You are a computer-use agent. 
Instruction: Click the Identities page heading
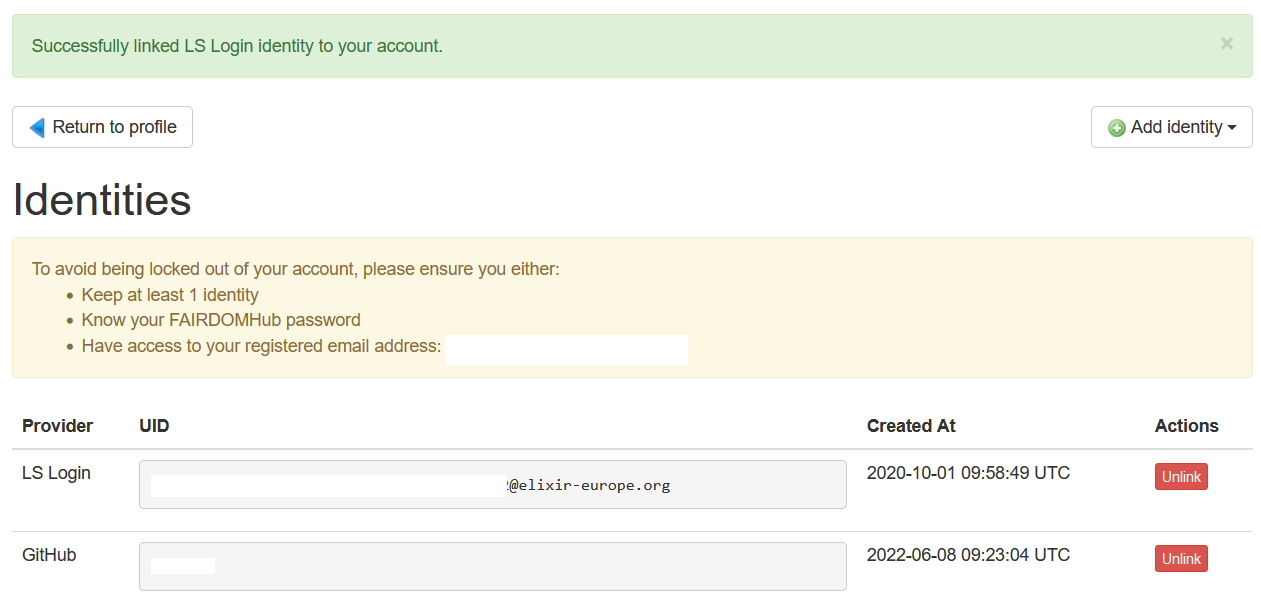tap(102, 200)
